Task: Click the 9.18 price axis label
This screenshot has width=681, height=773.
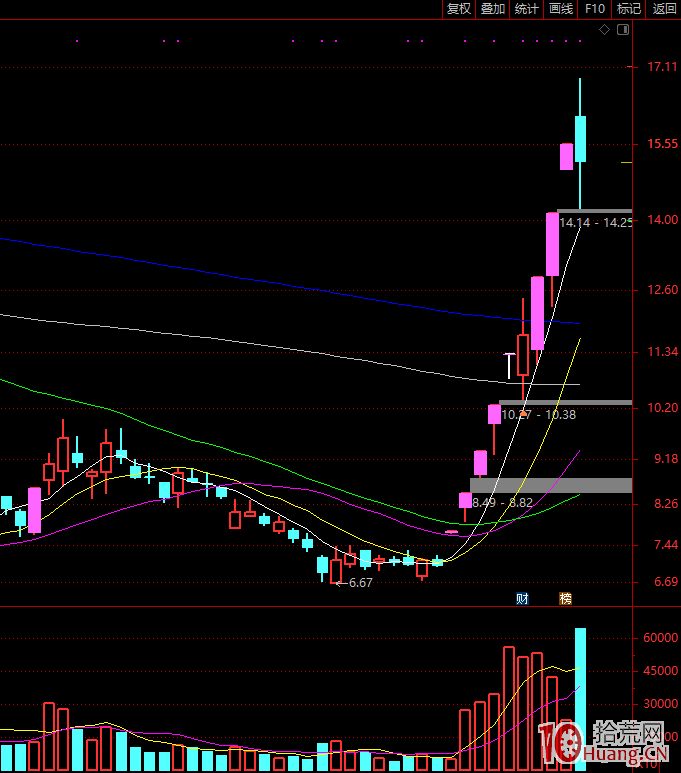Action: (x=666, y=459)
